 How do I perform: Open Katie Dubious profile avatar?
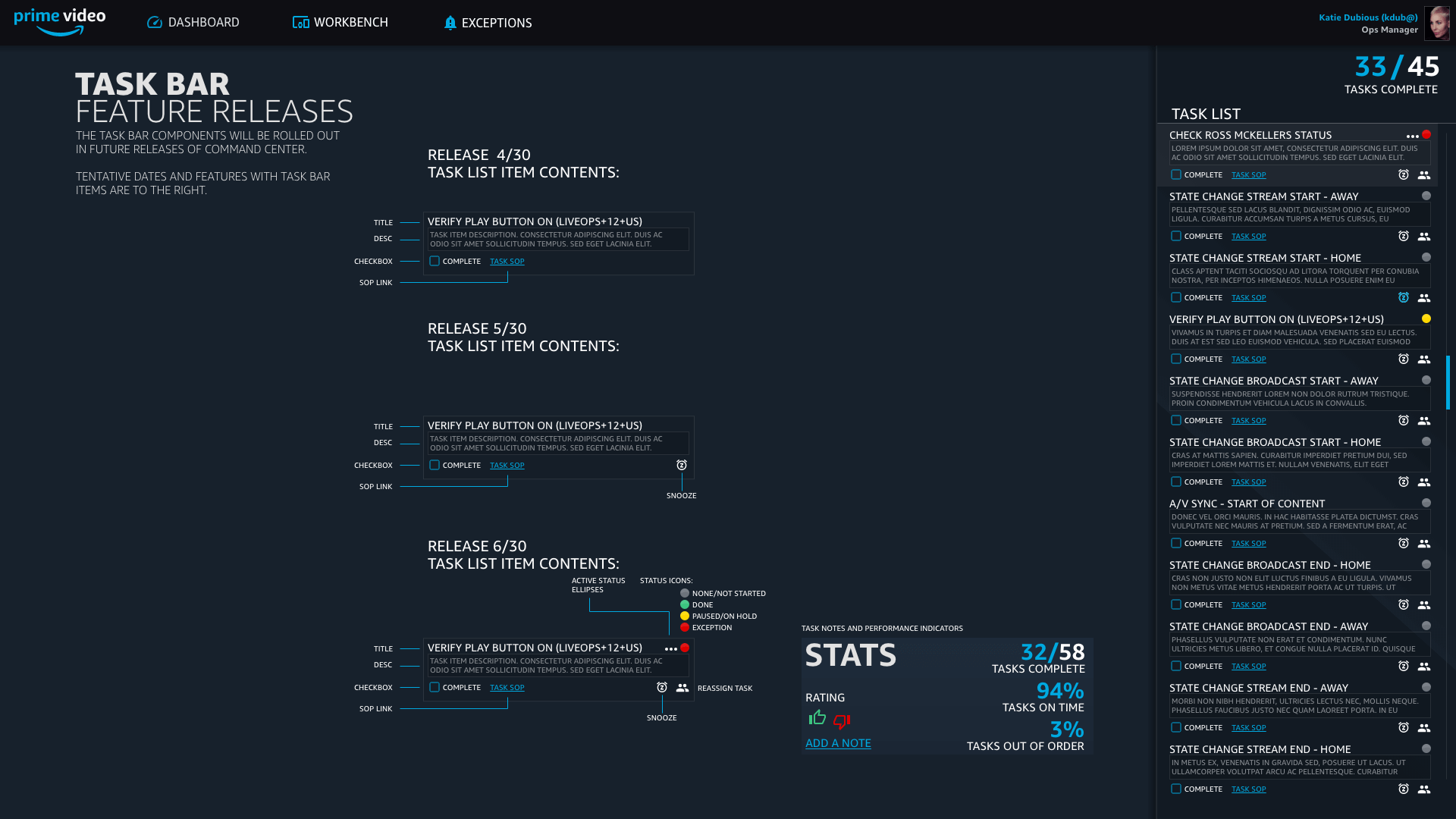tap(1436, 23)
